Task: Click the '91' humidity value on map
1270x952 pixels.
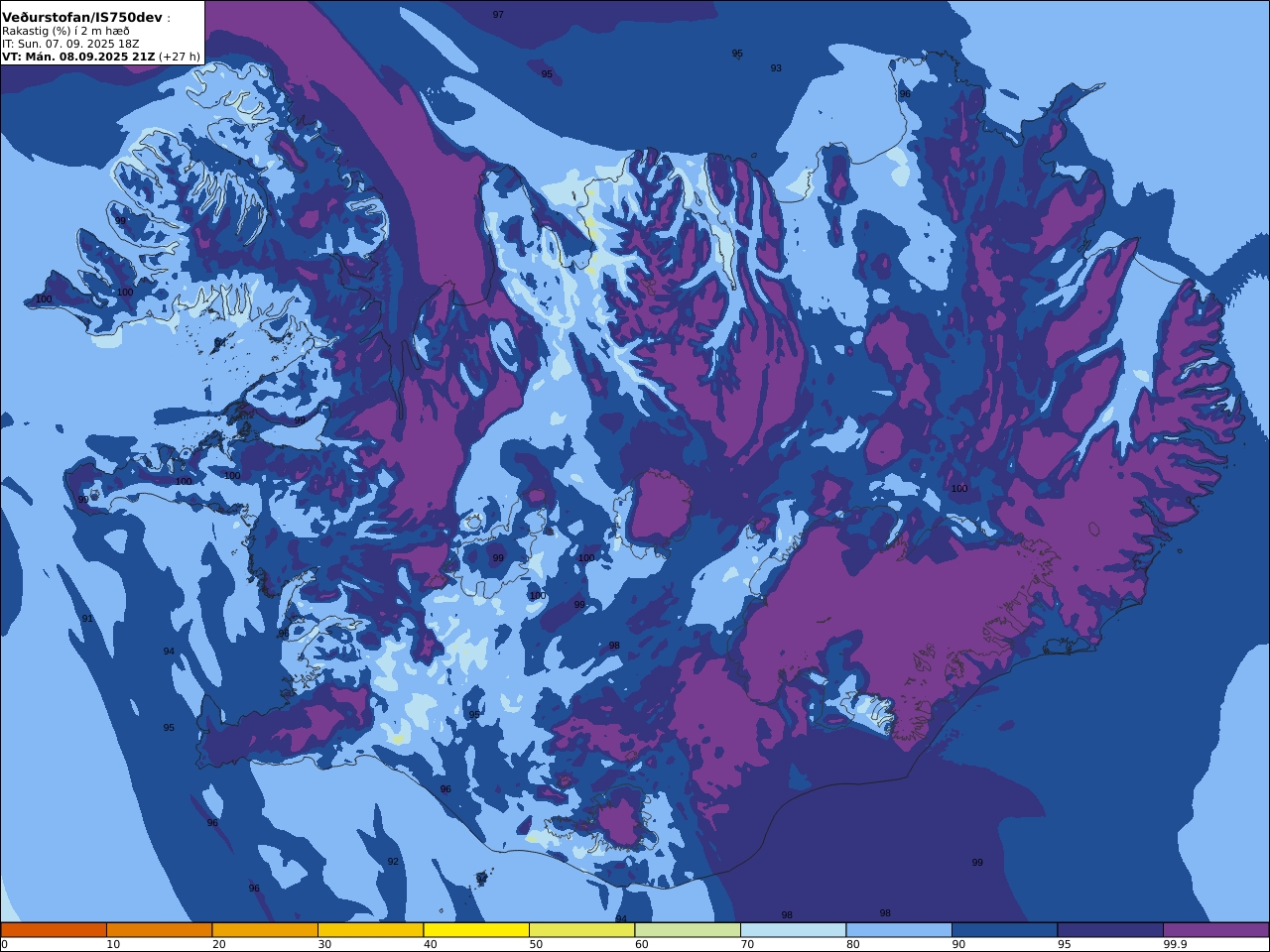Action: 87,619
